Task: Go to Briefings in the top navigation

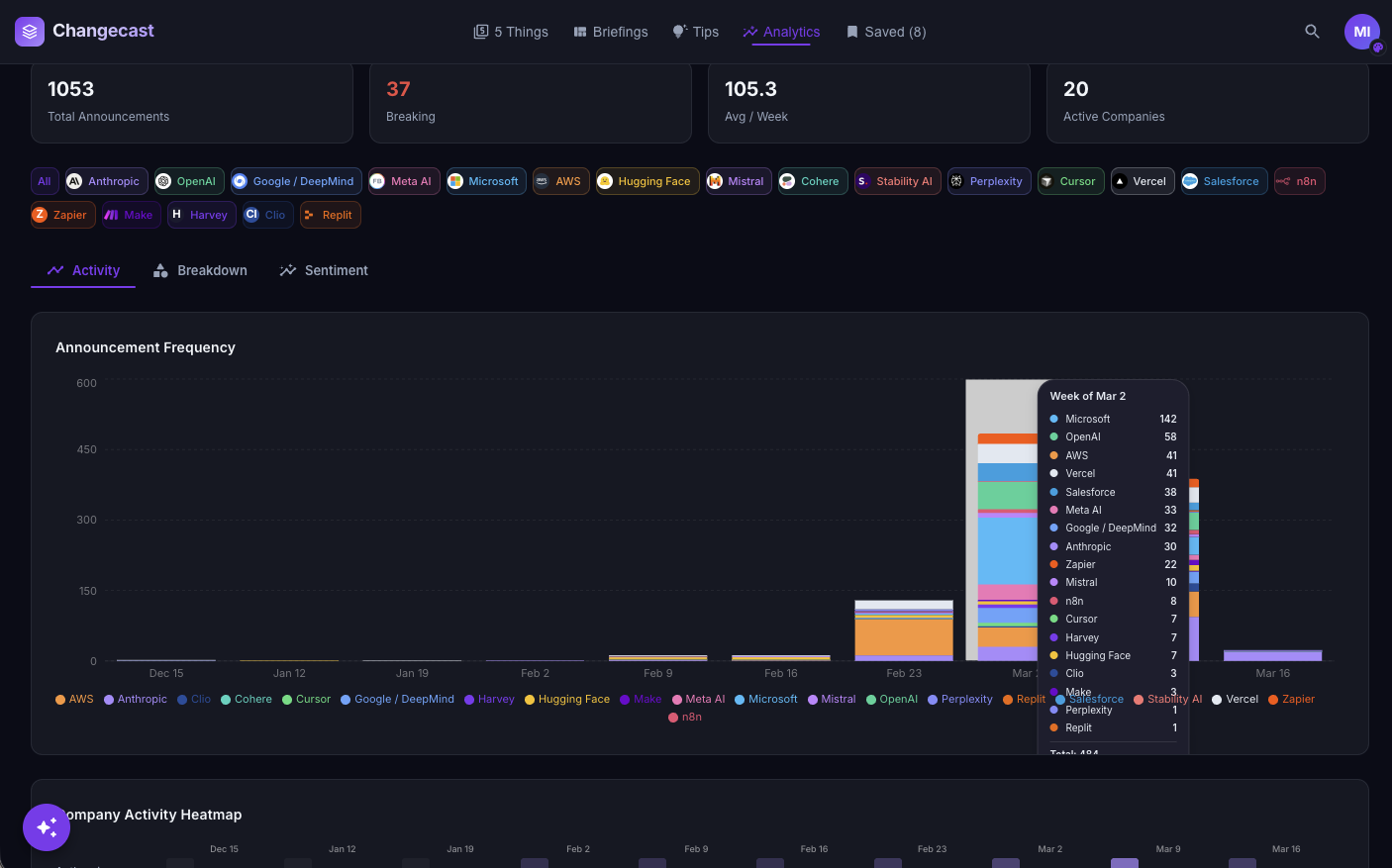Action: pos(611,32)
